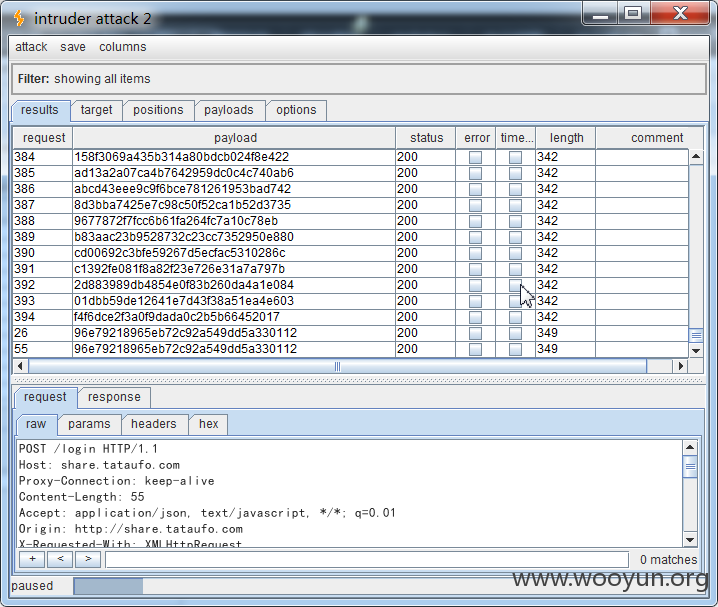Viewport: 718px width, 607px height.
Task: Maximize the intruder attack 2 window
Action: pos(633,13)
